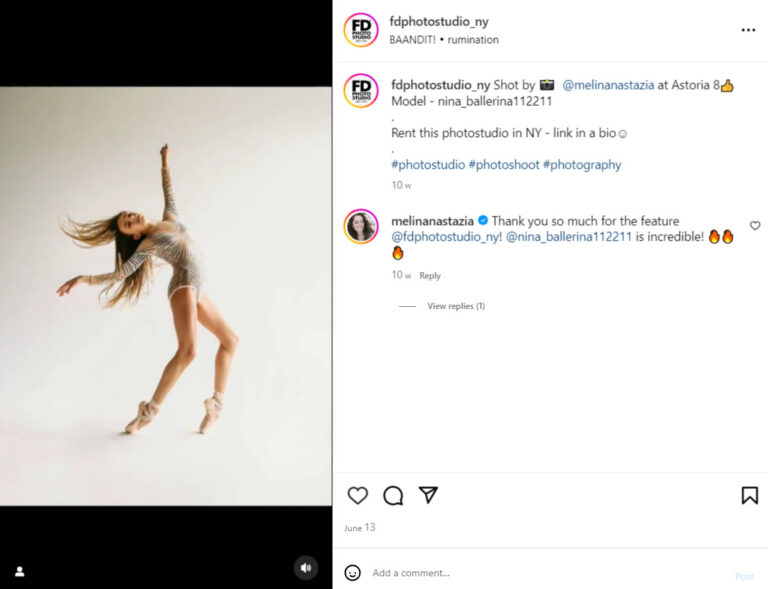Open comments via speech bubble icon
768x589 pixels.
393,495
